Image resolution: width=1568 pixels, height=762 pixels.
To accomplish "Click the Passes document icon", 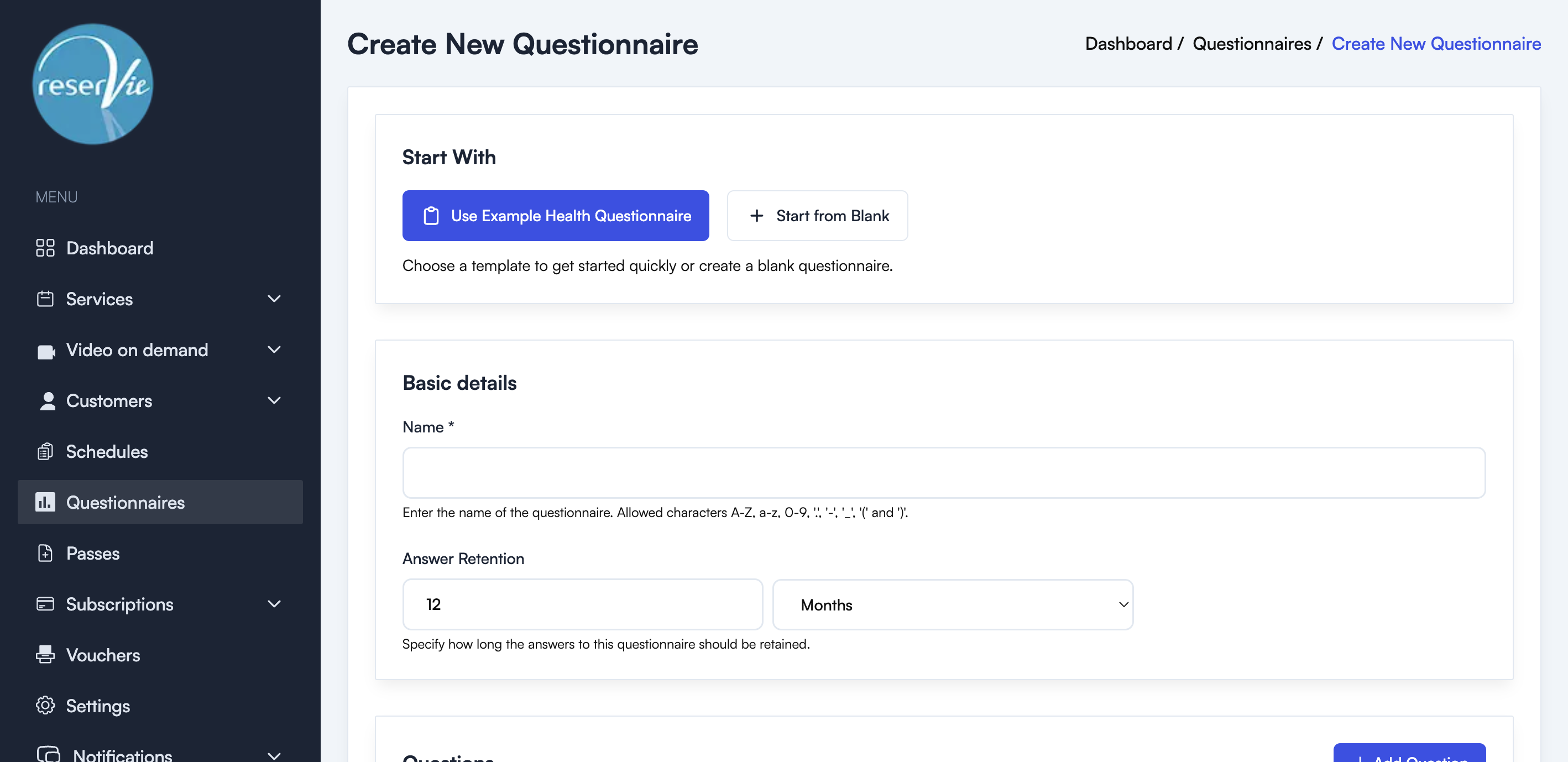I will point(46,553).
